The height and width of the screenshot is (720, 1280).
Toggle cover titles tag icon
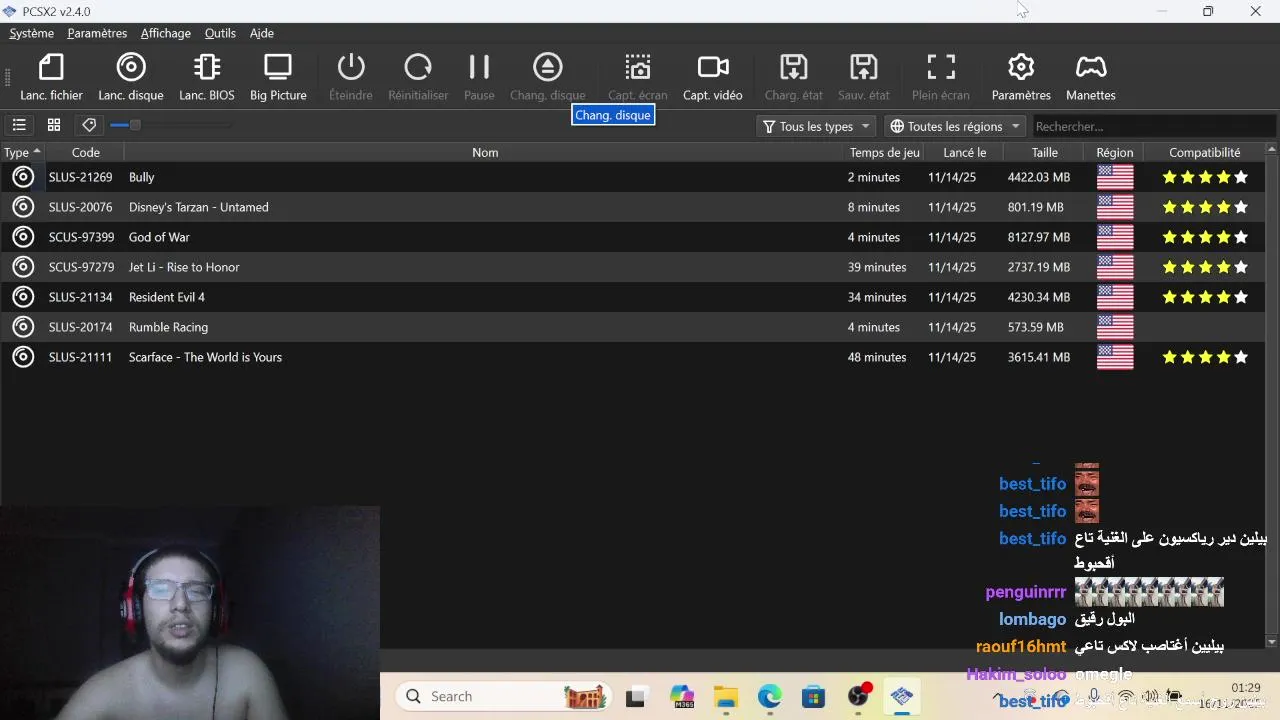pyautogui.click(x=89, y=125)
